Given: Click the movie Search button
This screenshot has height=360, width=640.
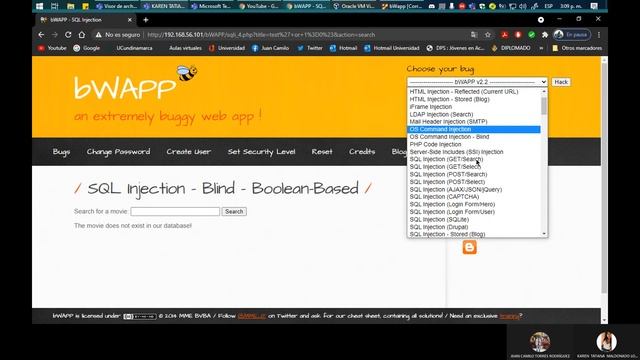Looking at the screenshot, I should pos(234,211).
